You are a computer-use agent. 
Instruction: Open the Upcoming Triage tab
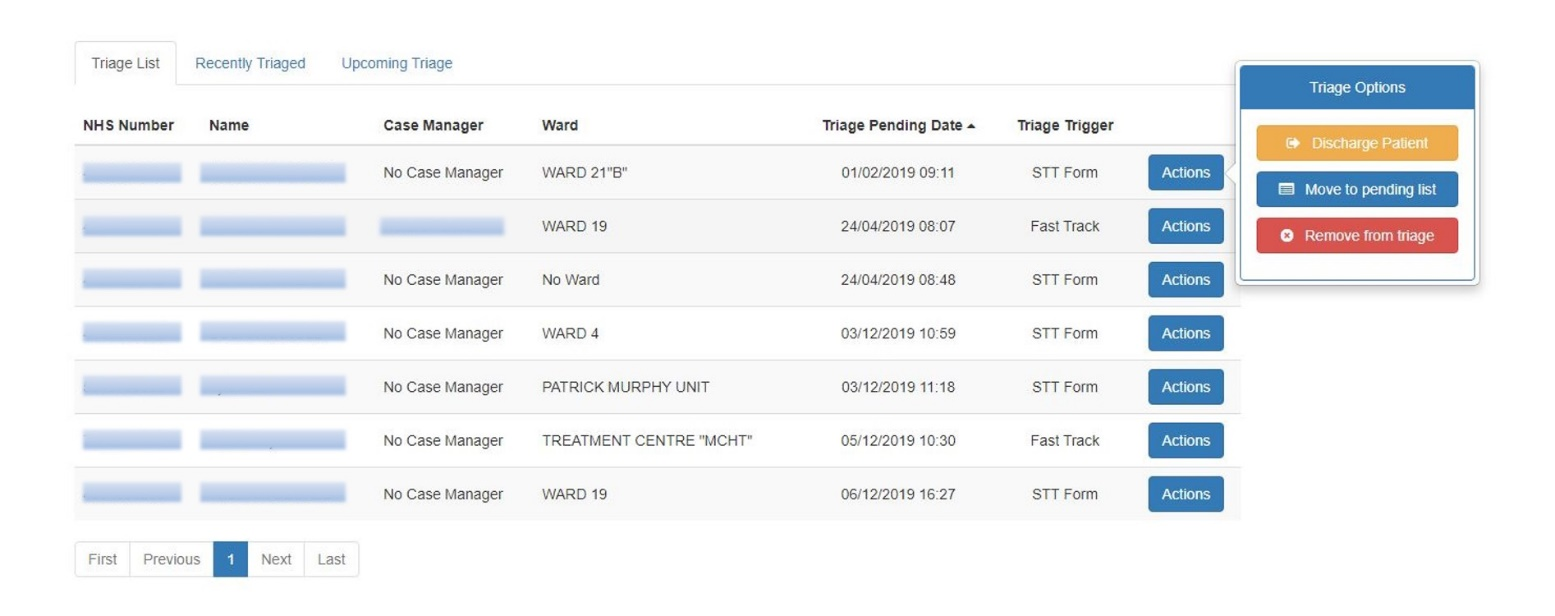click(x=396, y=63)
